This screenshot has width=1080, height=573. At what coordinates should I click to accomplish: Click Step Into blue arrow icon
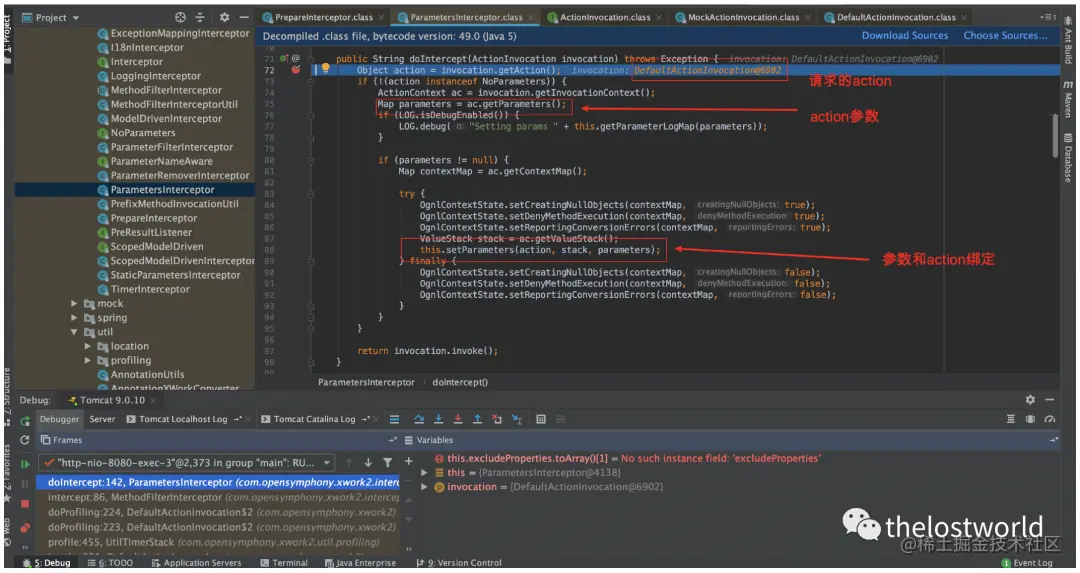438,419
